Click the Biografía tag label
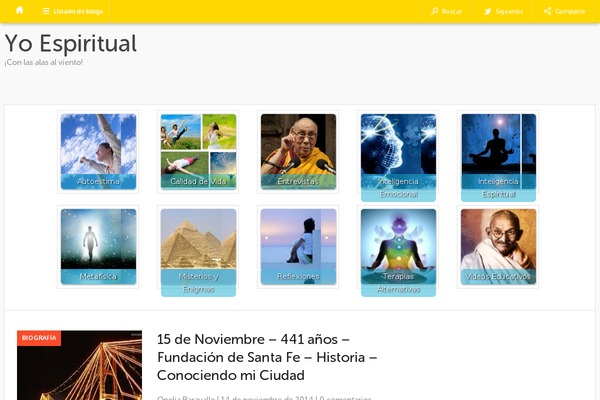This screenshot has height=400, width=600. (39, 338)
